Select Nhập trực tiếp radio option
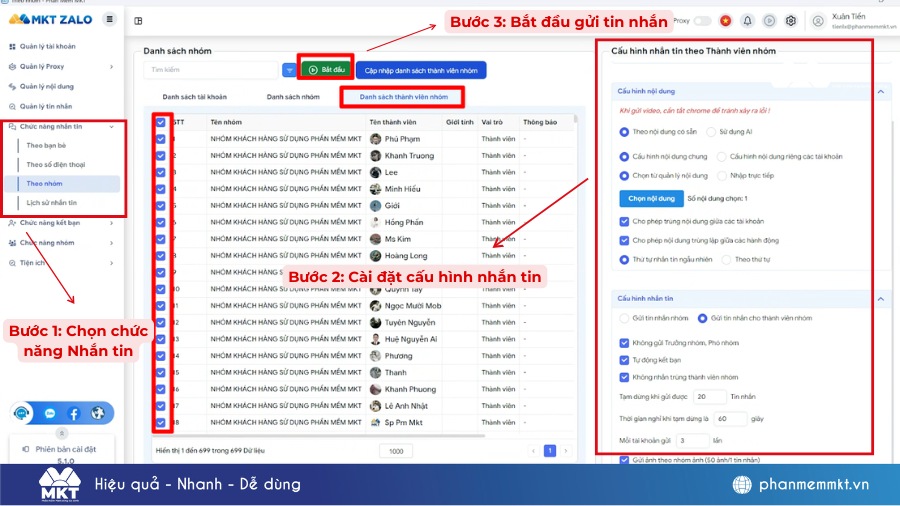The height and width of the screenshot is (506, 900). 722,176
